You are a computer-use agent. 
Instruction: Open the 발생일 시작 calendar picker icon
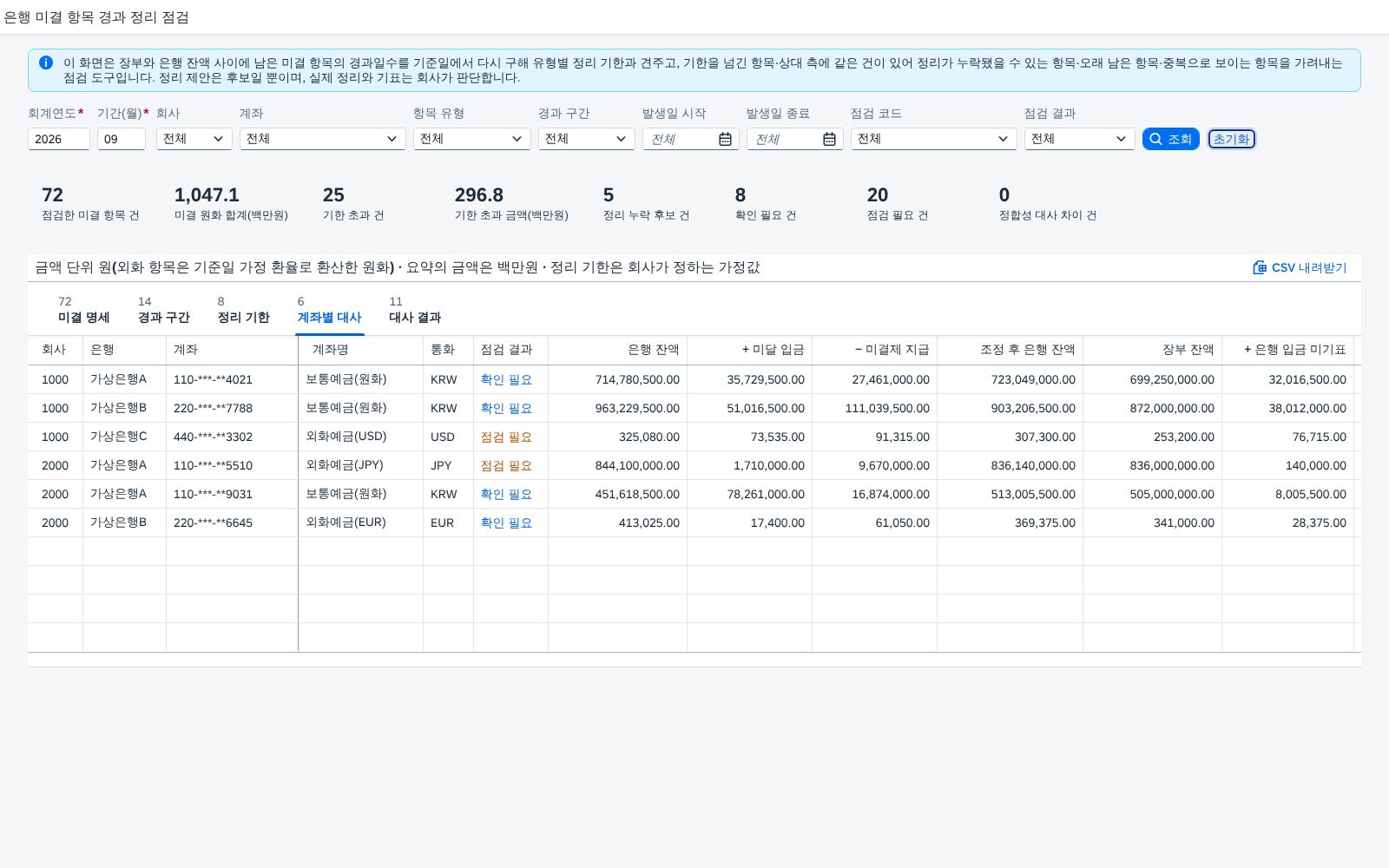[x=725, y=139]
